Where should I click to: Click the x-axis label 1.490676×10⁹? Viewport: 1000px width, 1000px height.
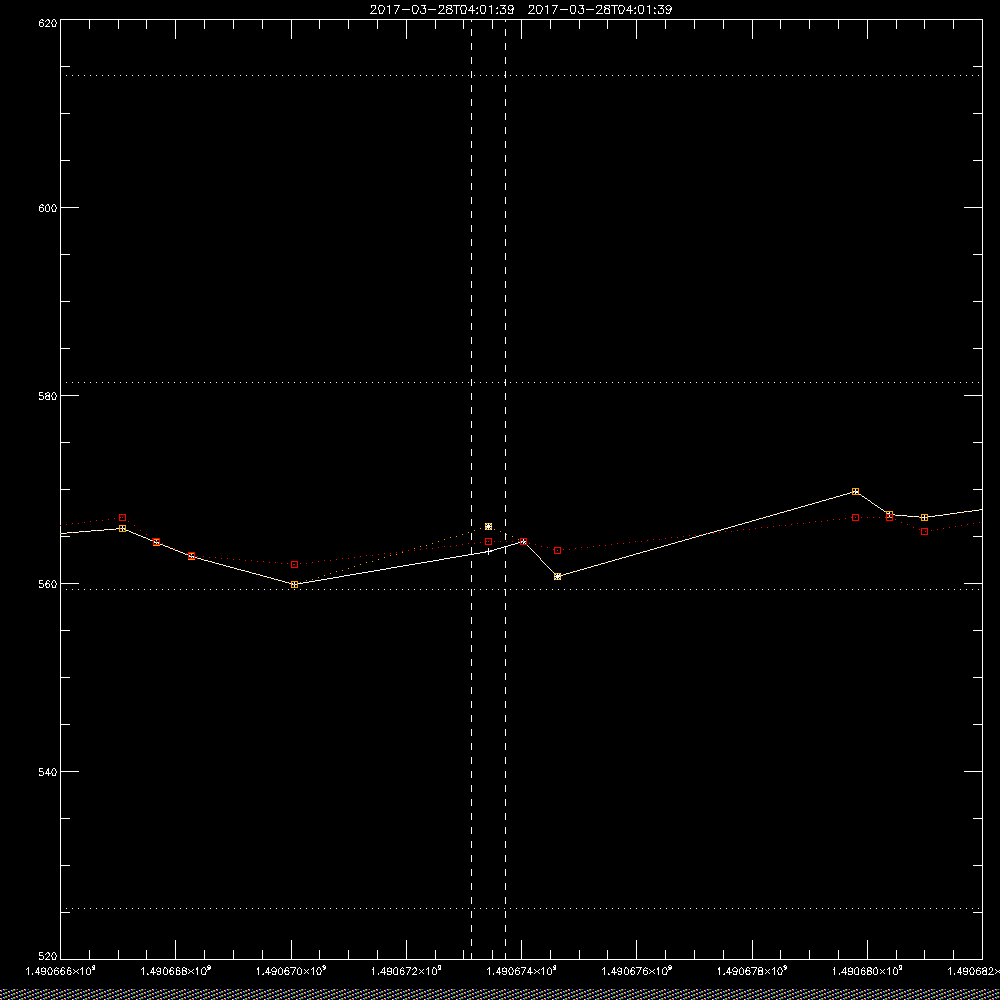(636, 971)
